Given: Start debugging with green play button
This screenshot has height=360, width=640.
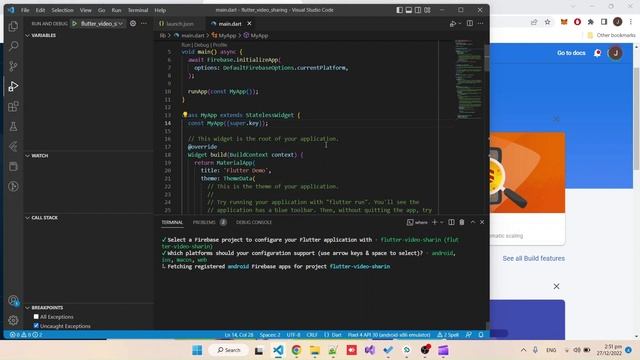Looking at the screenshot, I should click(74, 24).
